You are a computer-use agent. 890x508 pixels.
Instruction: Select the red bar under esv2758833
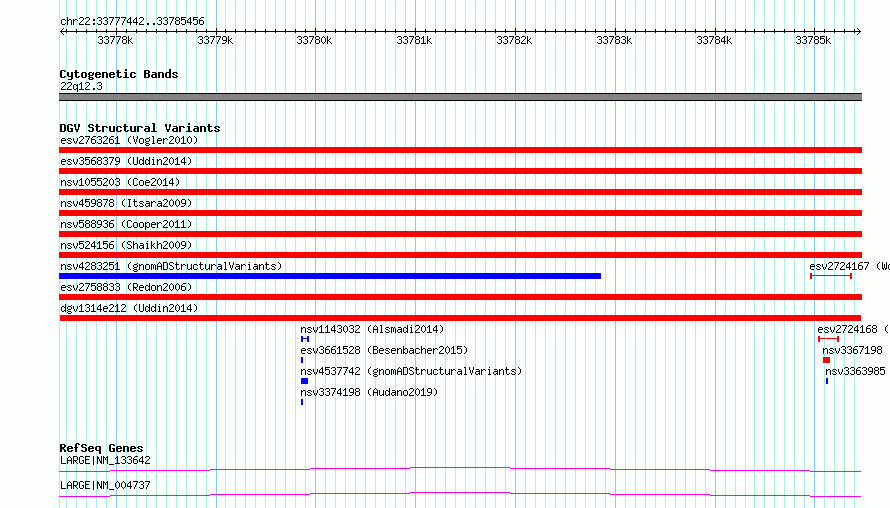[460, 297]
